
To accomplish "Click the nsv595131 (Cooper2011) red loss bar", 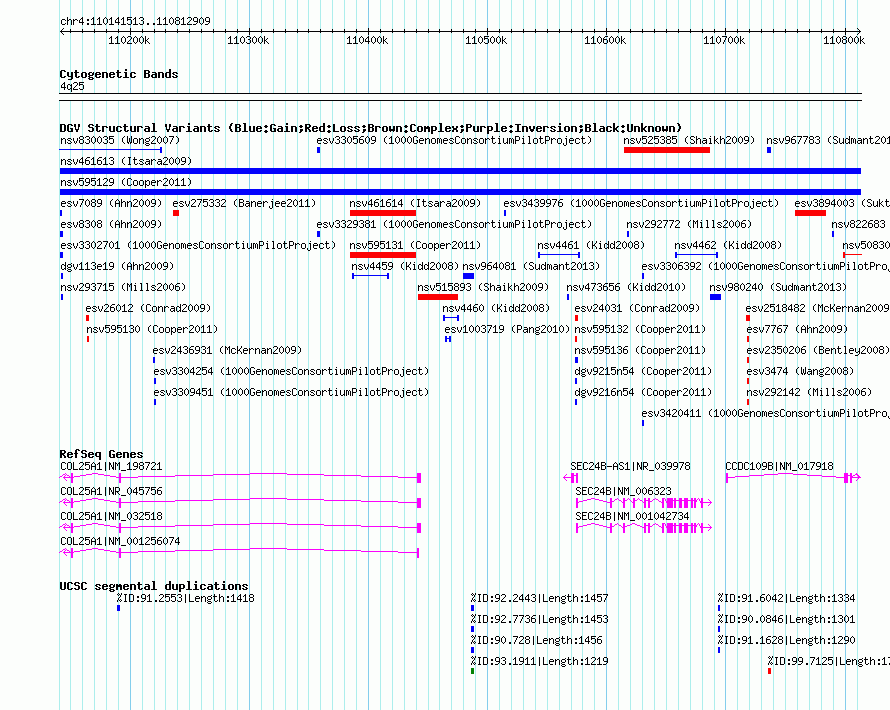I will click(383, 255).
